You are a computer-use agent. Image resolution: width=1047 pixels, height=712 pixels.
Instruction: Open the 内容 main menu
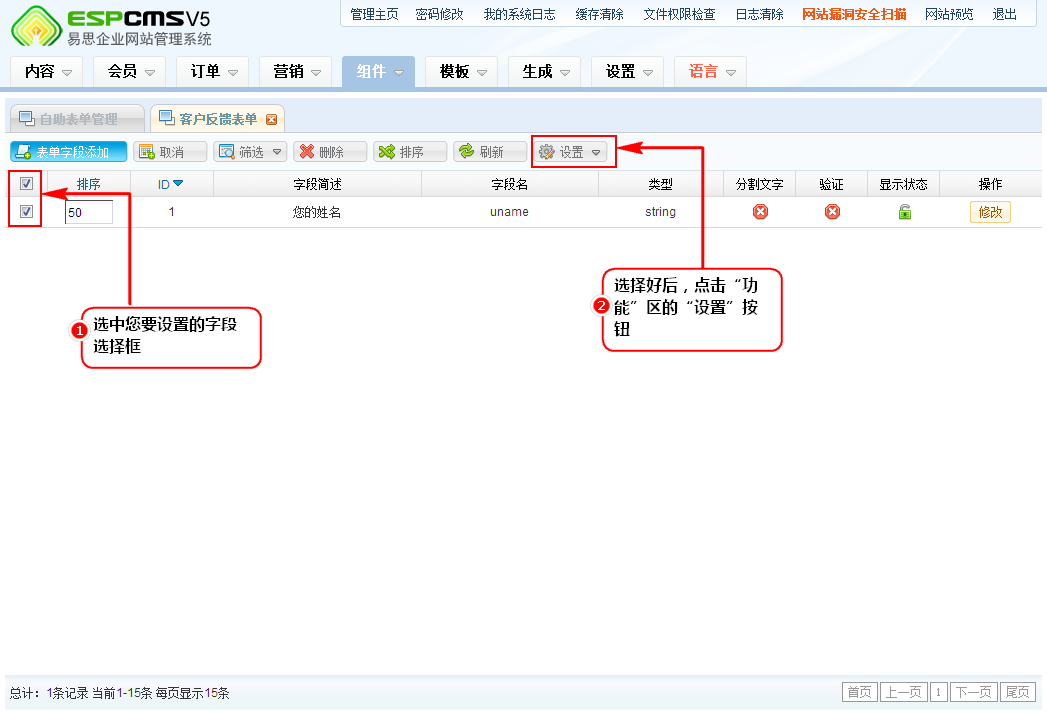47,71
